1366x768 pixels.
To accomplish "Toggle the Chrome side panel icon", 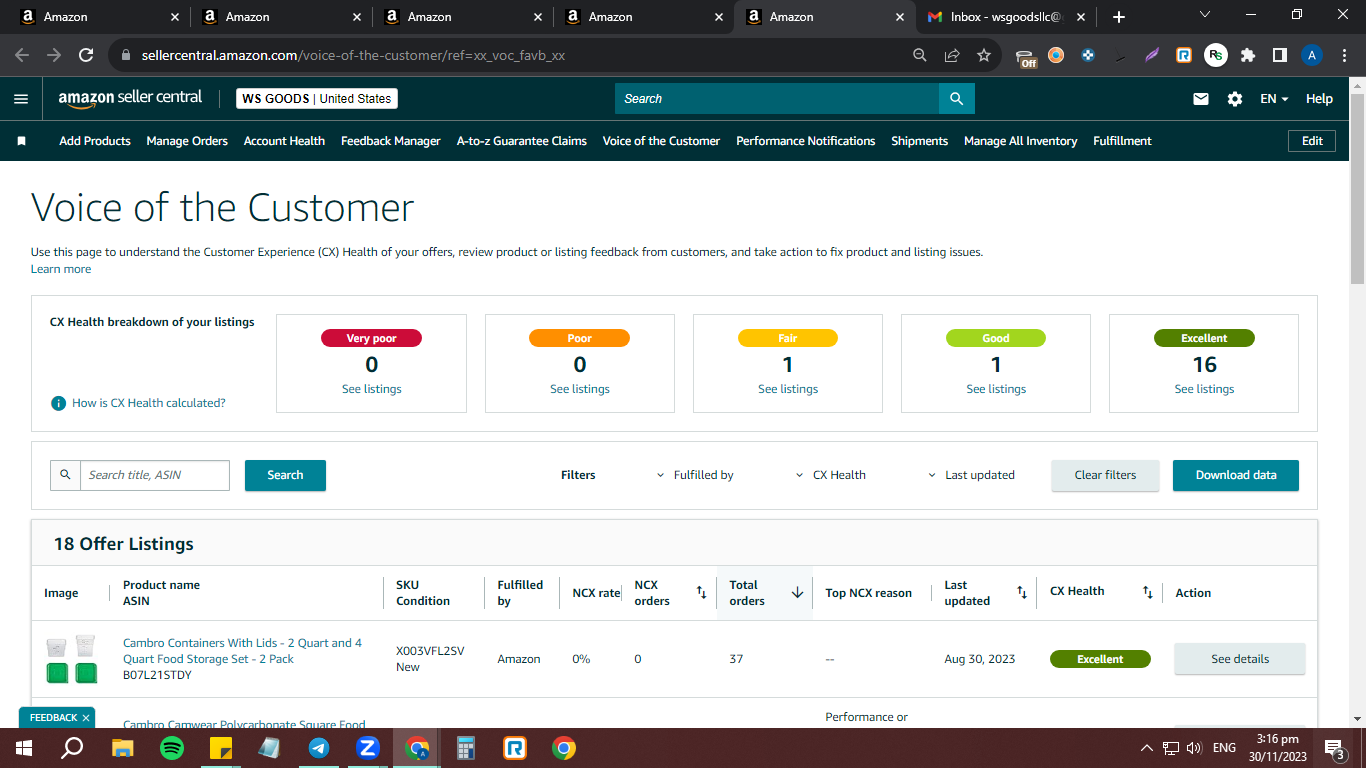I will pyautogui.click(x=1280, y=56).
